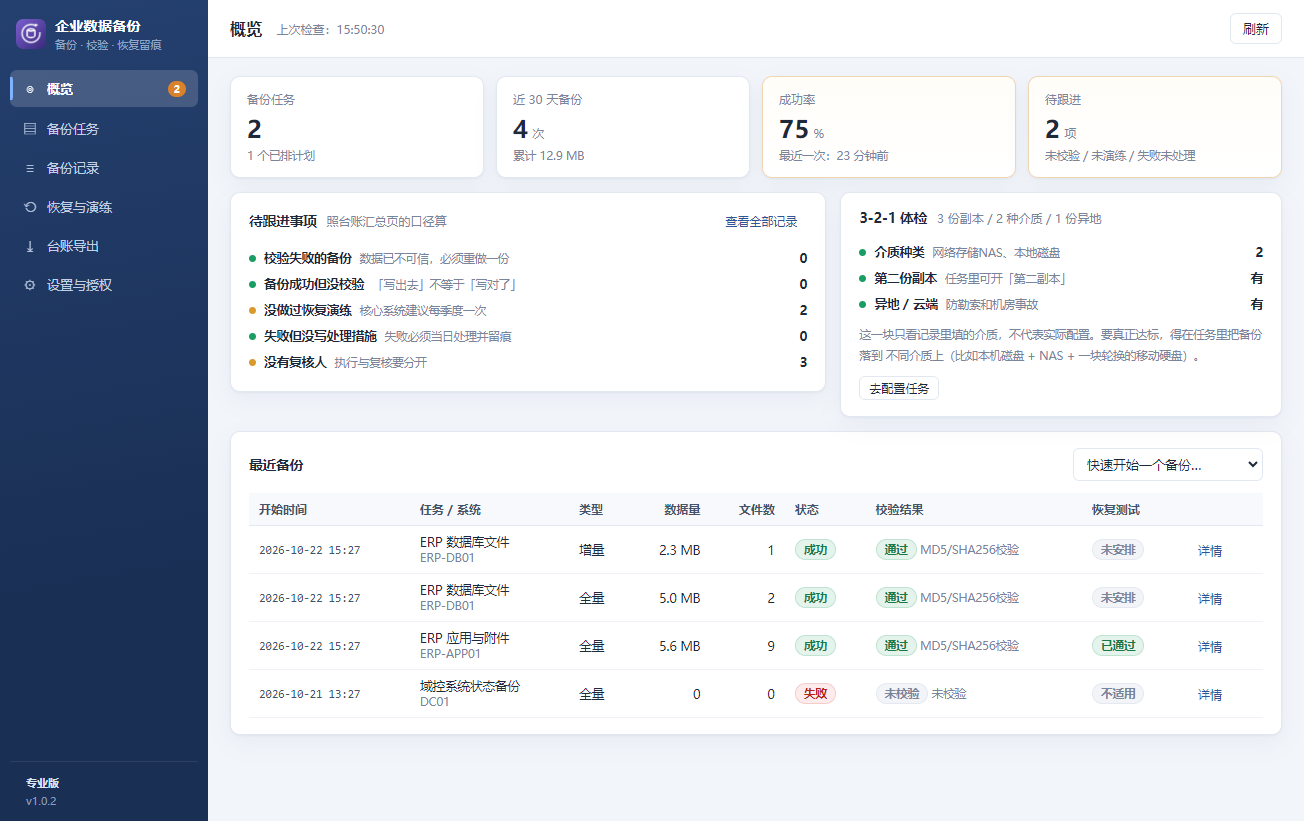The image size is (1304, 821).
Task: Click the 不适用 restore test badge
Action: 1118,694
